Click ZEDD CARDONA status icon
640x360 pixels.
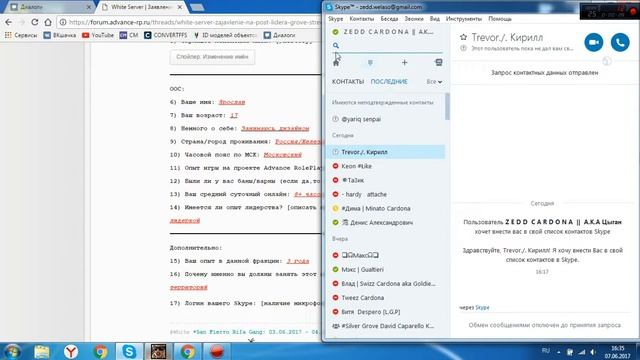coord(336,32)
